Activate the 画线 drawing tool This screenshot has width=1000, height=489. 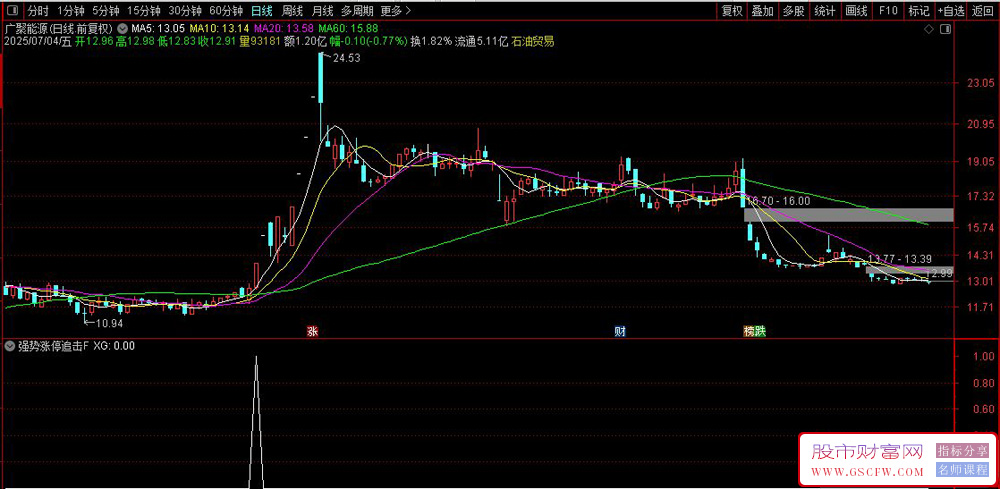point(857,11)
